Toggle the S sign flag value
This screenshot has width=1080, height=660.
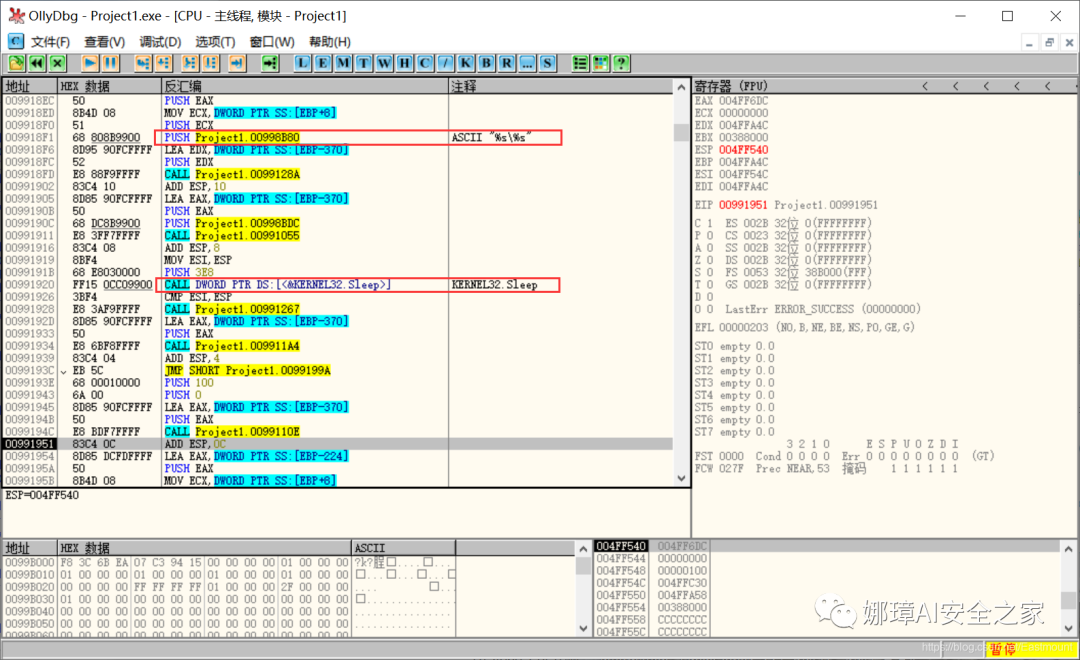710,272
